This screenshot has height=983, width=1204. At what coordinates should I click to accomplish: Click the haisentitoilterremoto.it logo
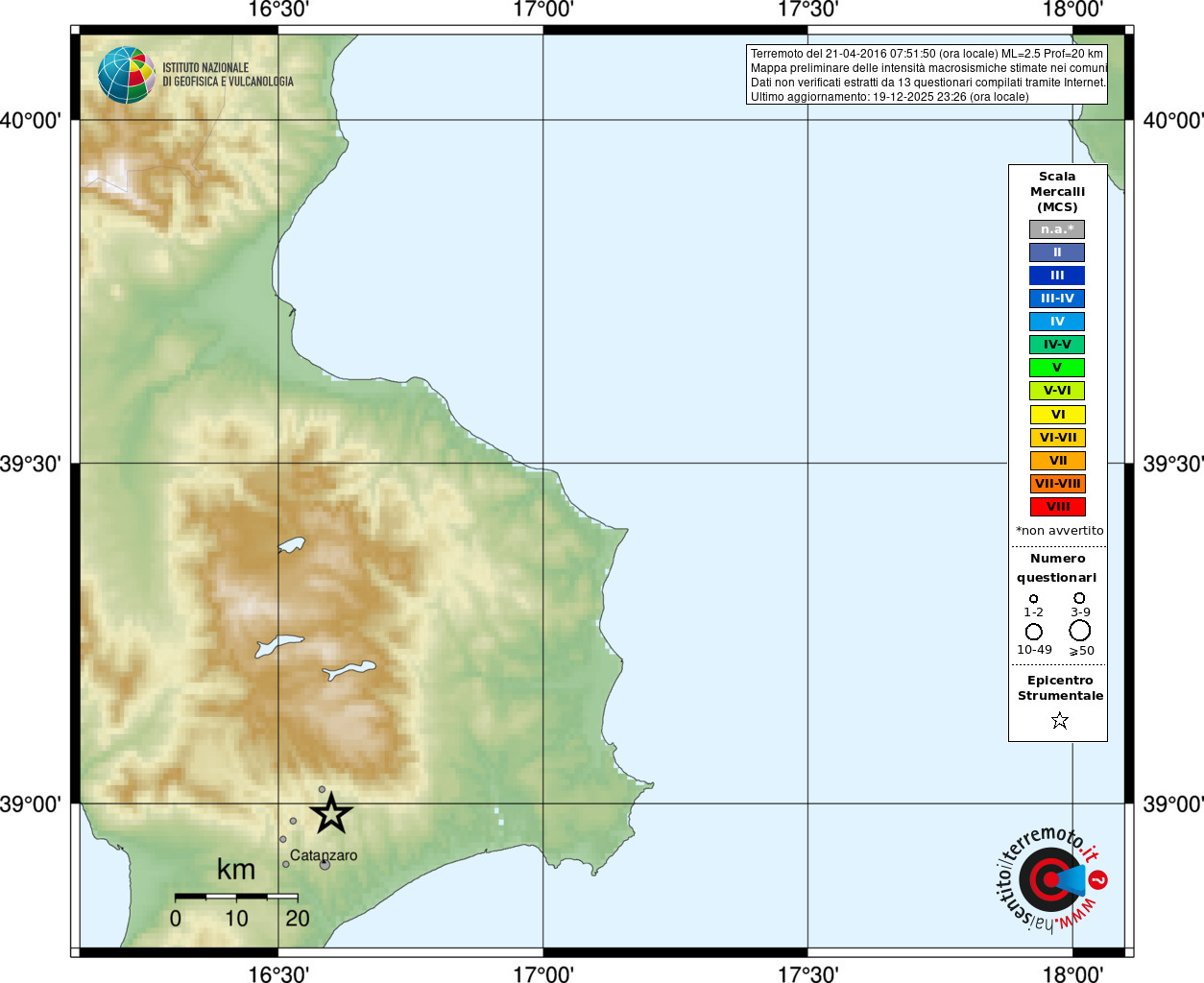pos(1050,879)
